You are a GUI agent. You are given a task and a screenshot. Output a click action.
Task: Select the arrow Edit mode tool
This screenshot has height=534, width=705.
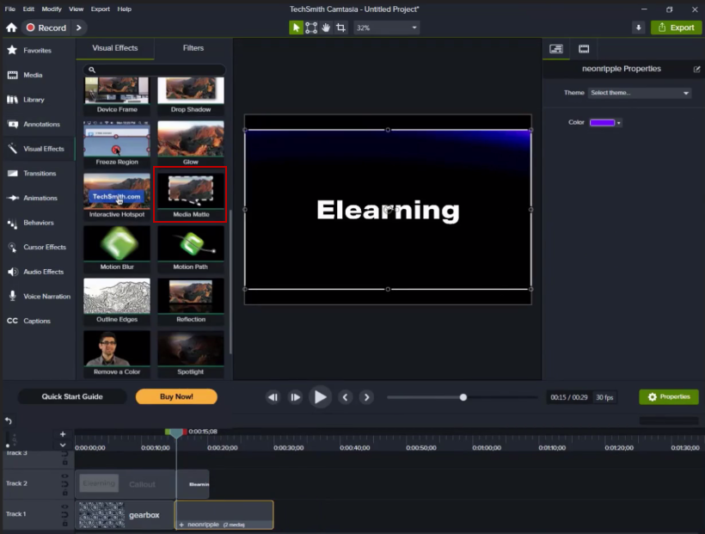[x=295, y=28]
